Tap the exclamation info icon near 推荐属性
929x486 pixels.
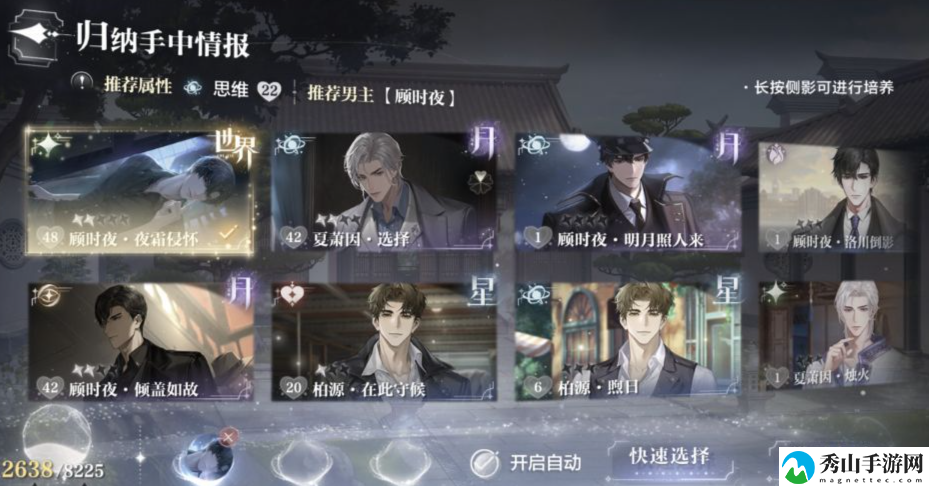[82, 82]
